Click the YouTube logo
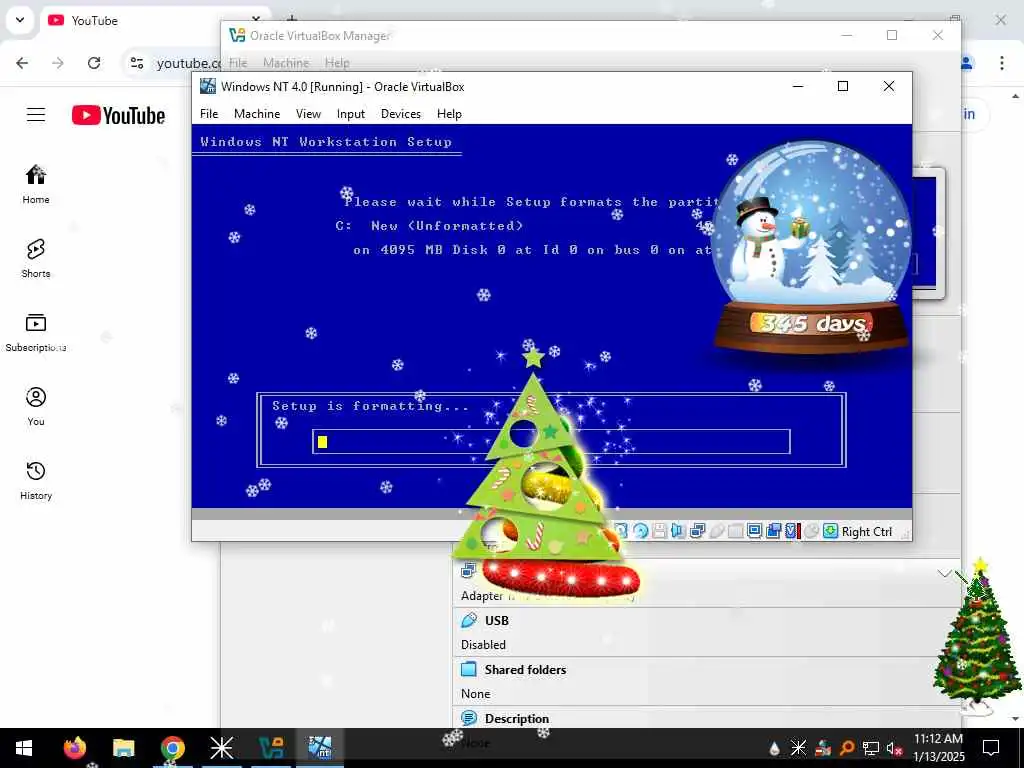 click(118, 116)
